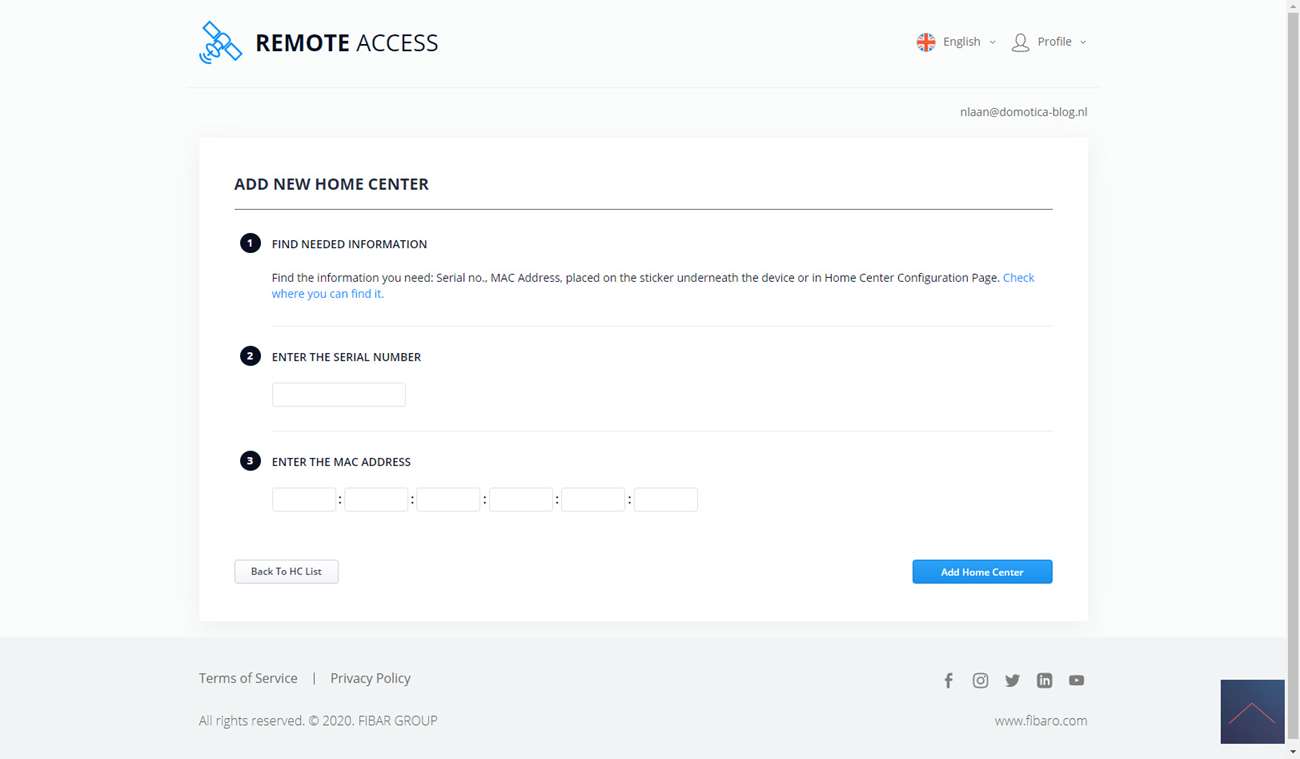Select the first MAC address field
The height and width of the screenshot is (759, 1300).
304,500
